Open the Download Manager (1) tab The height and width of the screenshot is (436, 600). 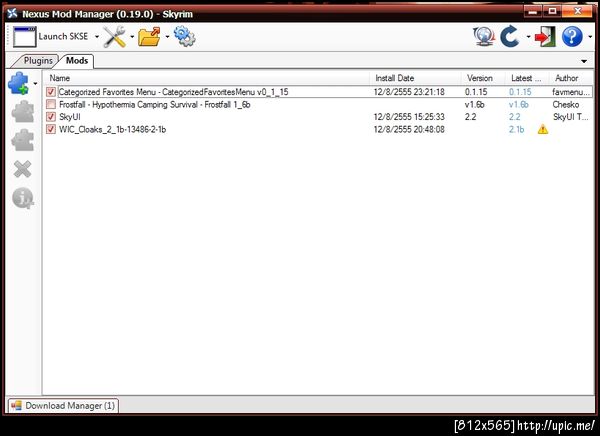tap(64, 405)
